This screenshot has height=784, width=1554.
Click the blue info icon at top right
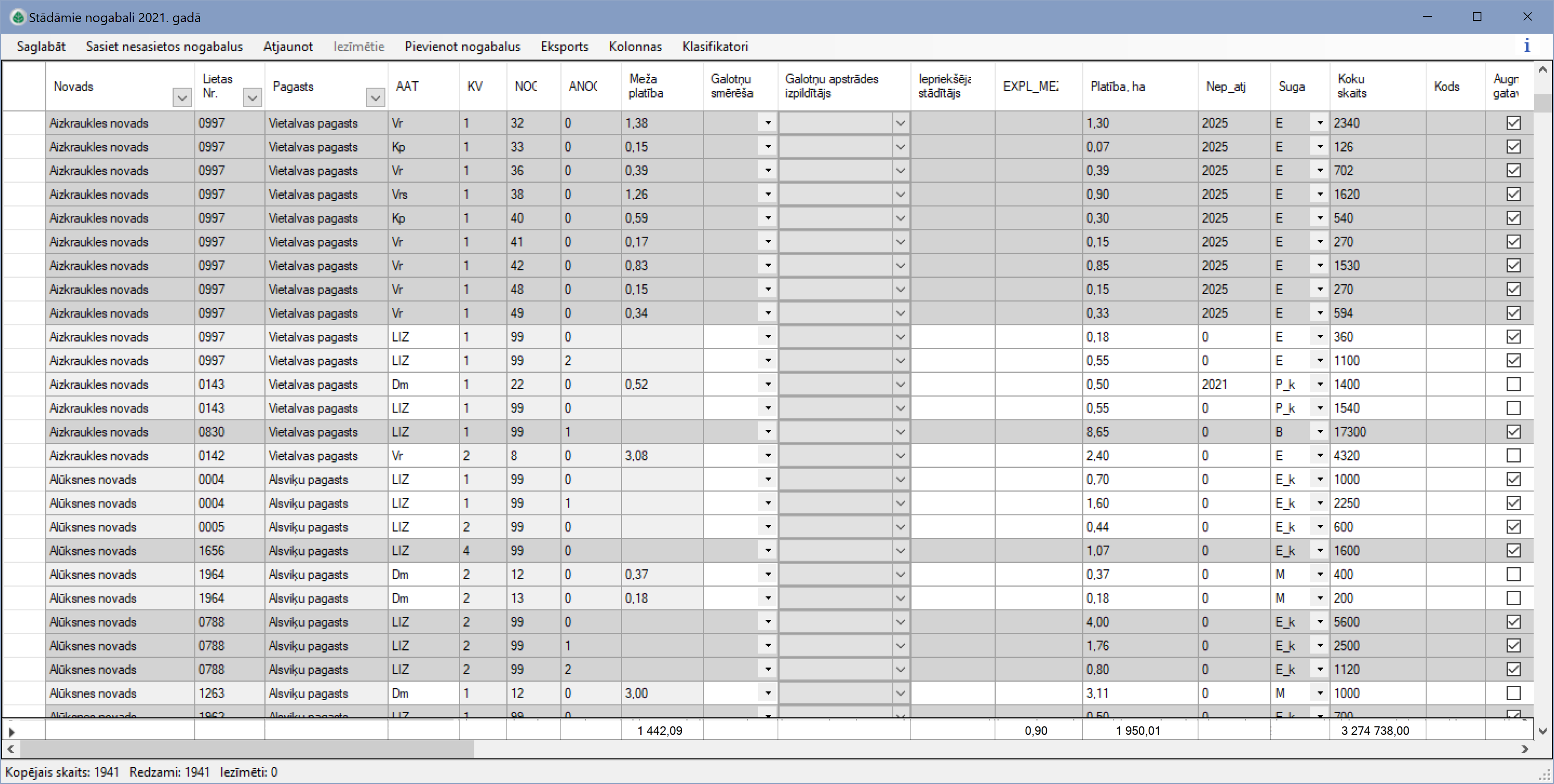pos(1526,46)
